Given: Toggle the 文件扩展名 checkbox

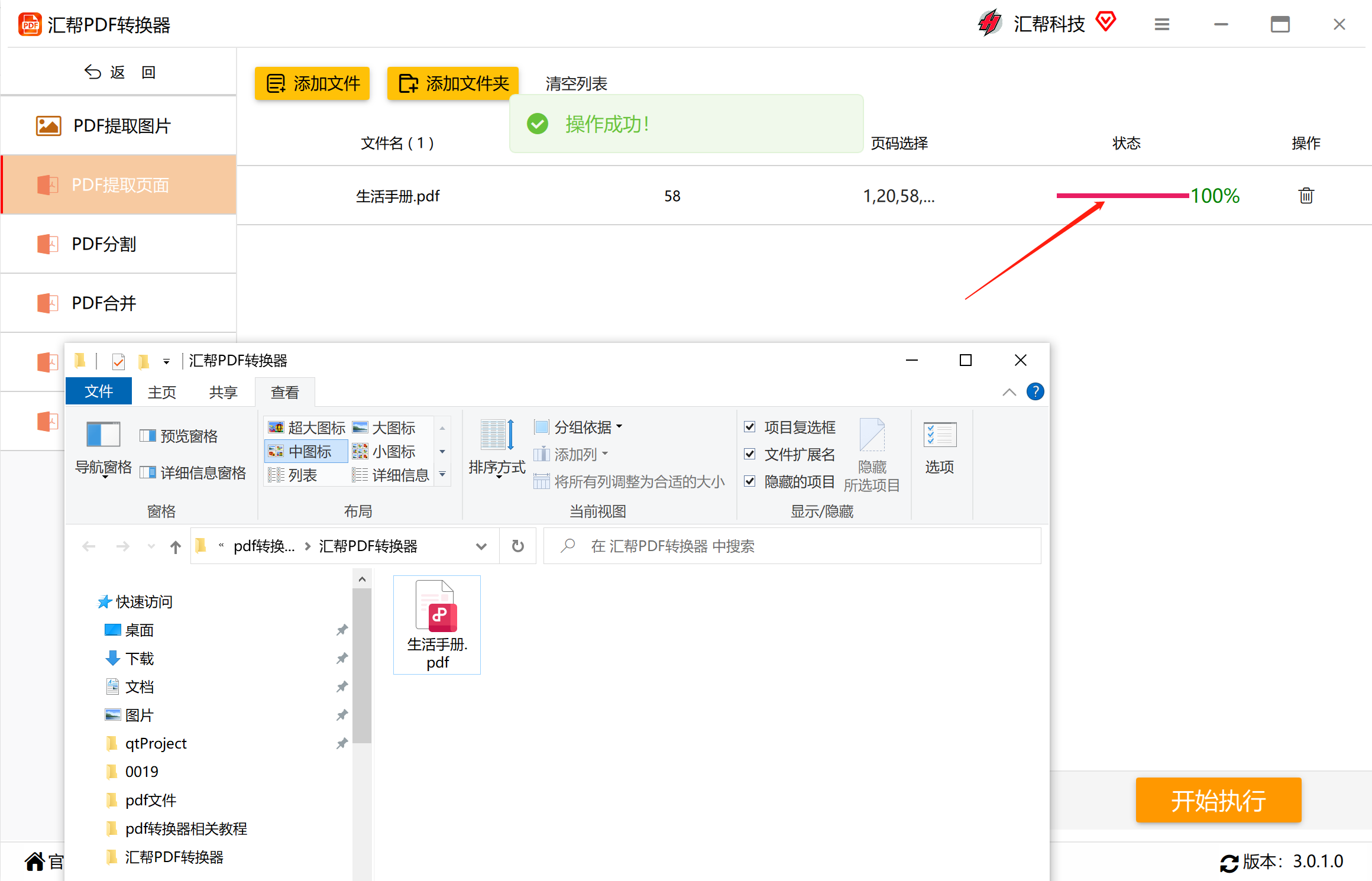Looking at the screenshot, I should 750,454.
